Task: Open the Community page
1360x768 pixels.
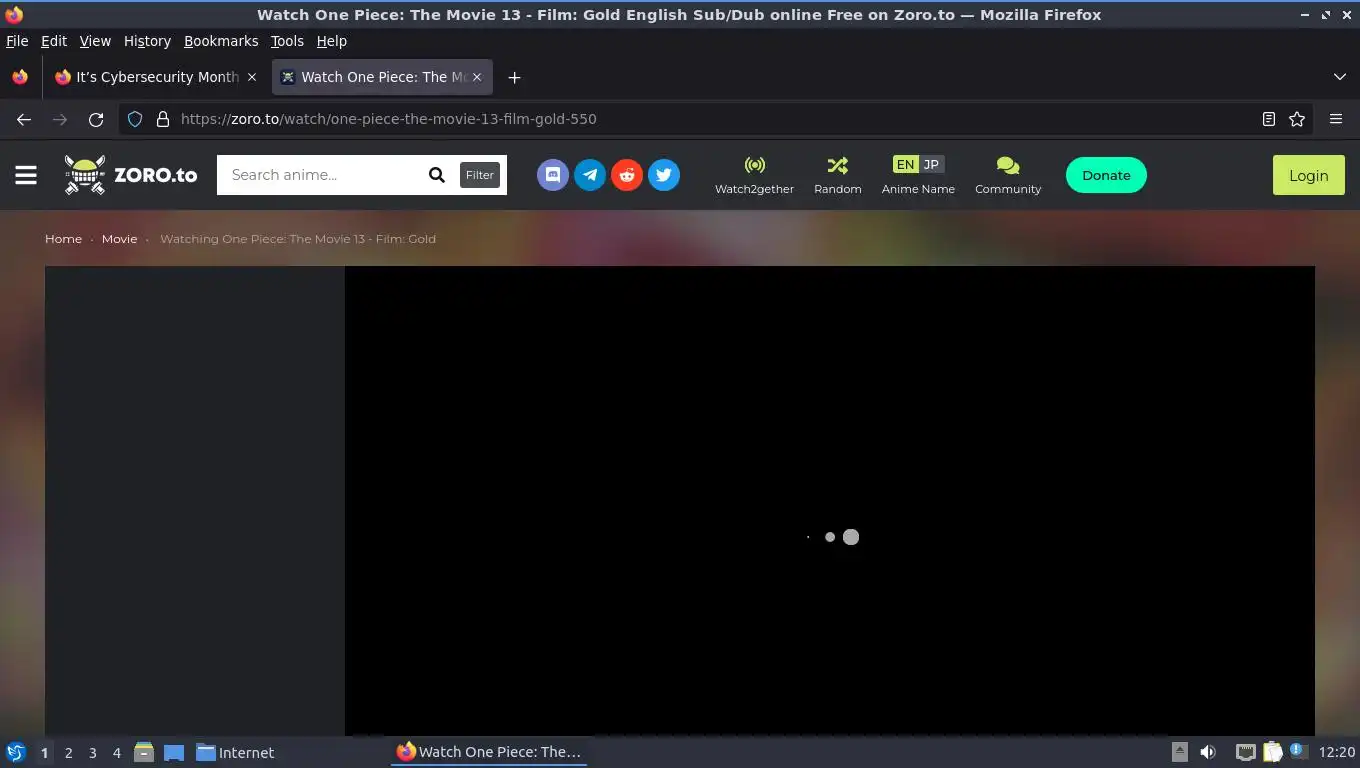Action: (x=1008, y=175)
